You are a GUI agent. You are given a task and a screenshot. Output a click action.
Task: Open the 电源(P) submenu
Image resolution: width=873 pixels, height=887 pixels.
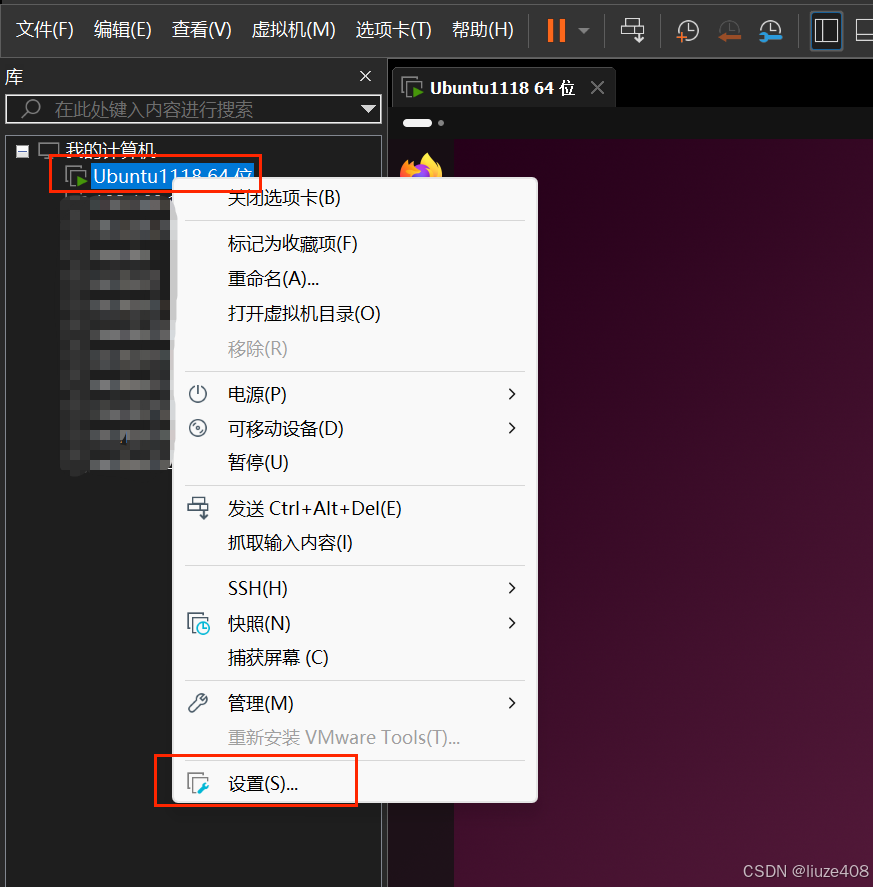(355, 394)
